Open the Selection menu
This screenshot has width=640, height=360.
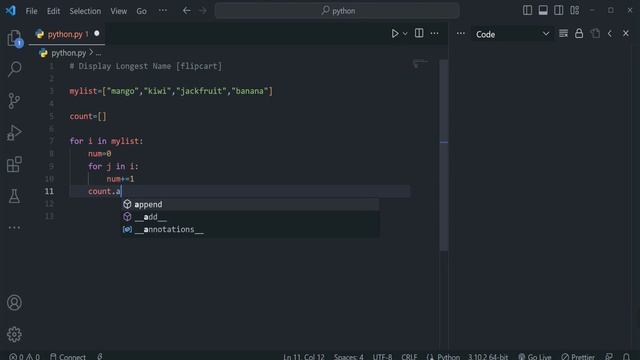pyautogui.click(x=85, y=11)
